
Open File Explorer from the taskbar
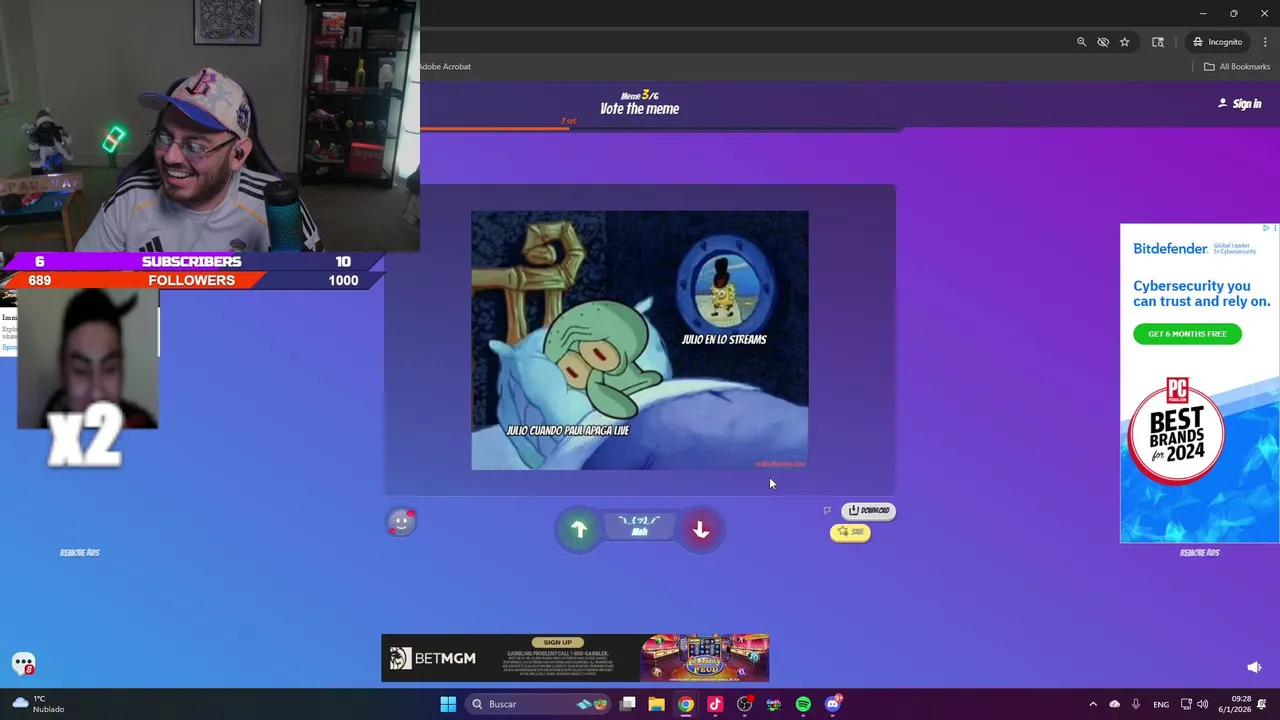tap(656, 704)
